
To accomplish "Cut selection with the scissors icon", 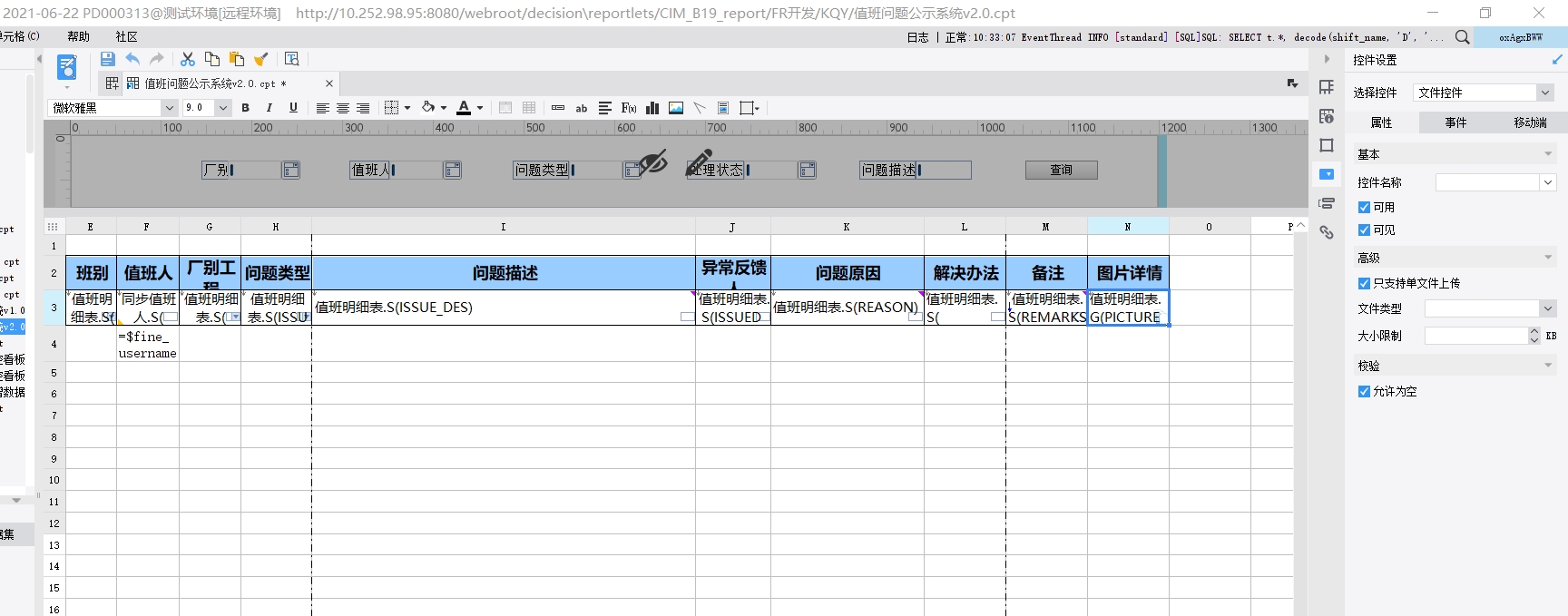I will click(x=188, y=59).
